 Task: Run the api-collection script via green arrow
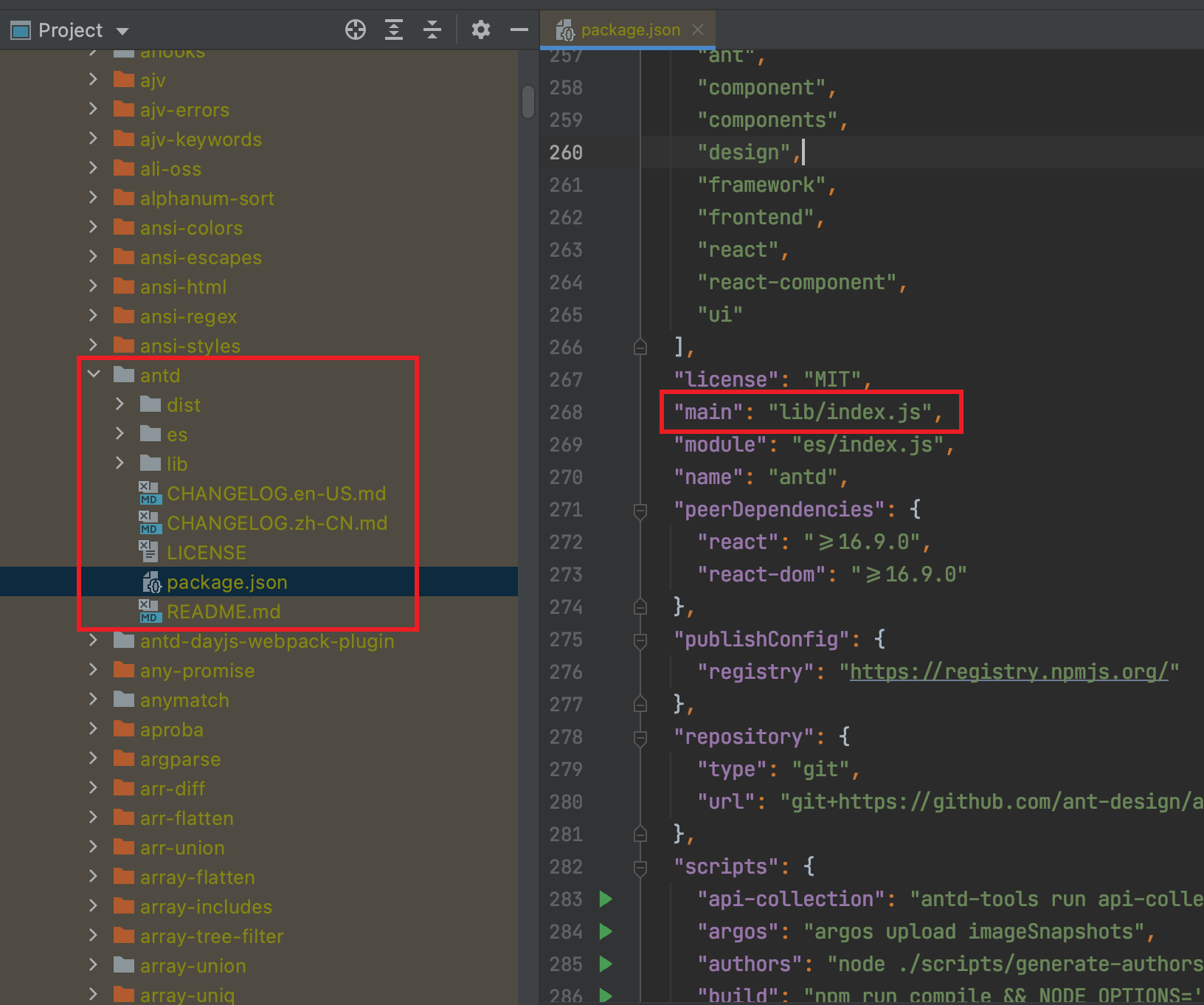pos(605,899)
